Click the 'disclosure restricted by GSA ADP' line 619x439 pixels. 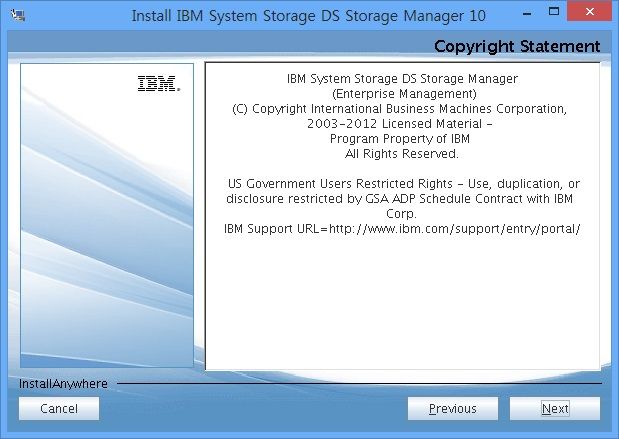[x=400, y=199]
